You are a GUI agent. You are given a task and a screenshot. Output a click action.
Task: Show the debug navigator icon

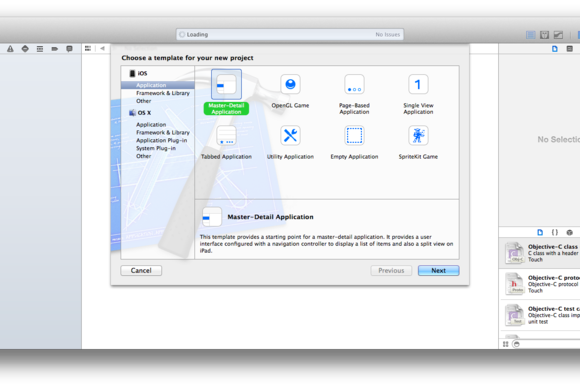[40, 49]
